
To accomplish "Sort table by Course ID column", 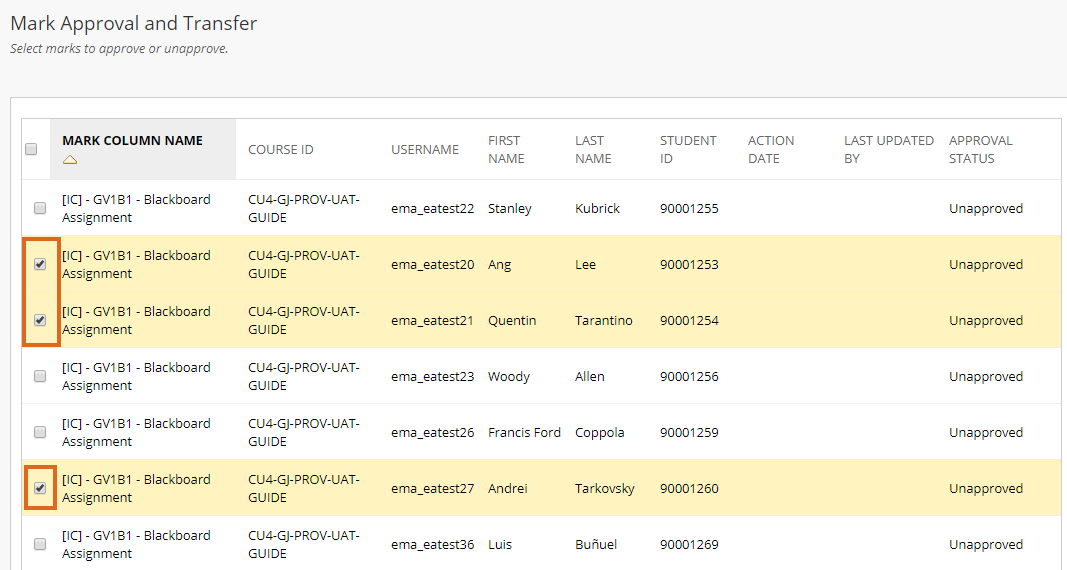I will tap(280, 150).
